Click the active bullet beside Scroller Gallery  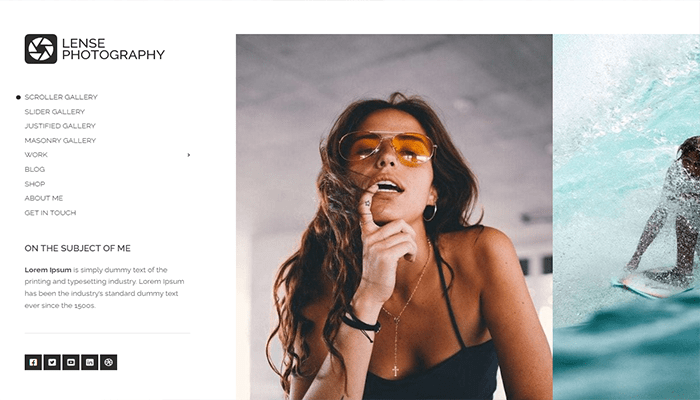(x=18, y=97)
